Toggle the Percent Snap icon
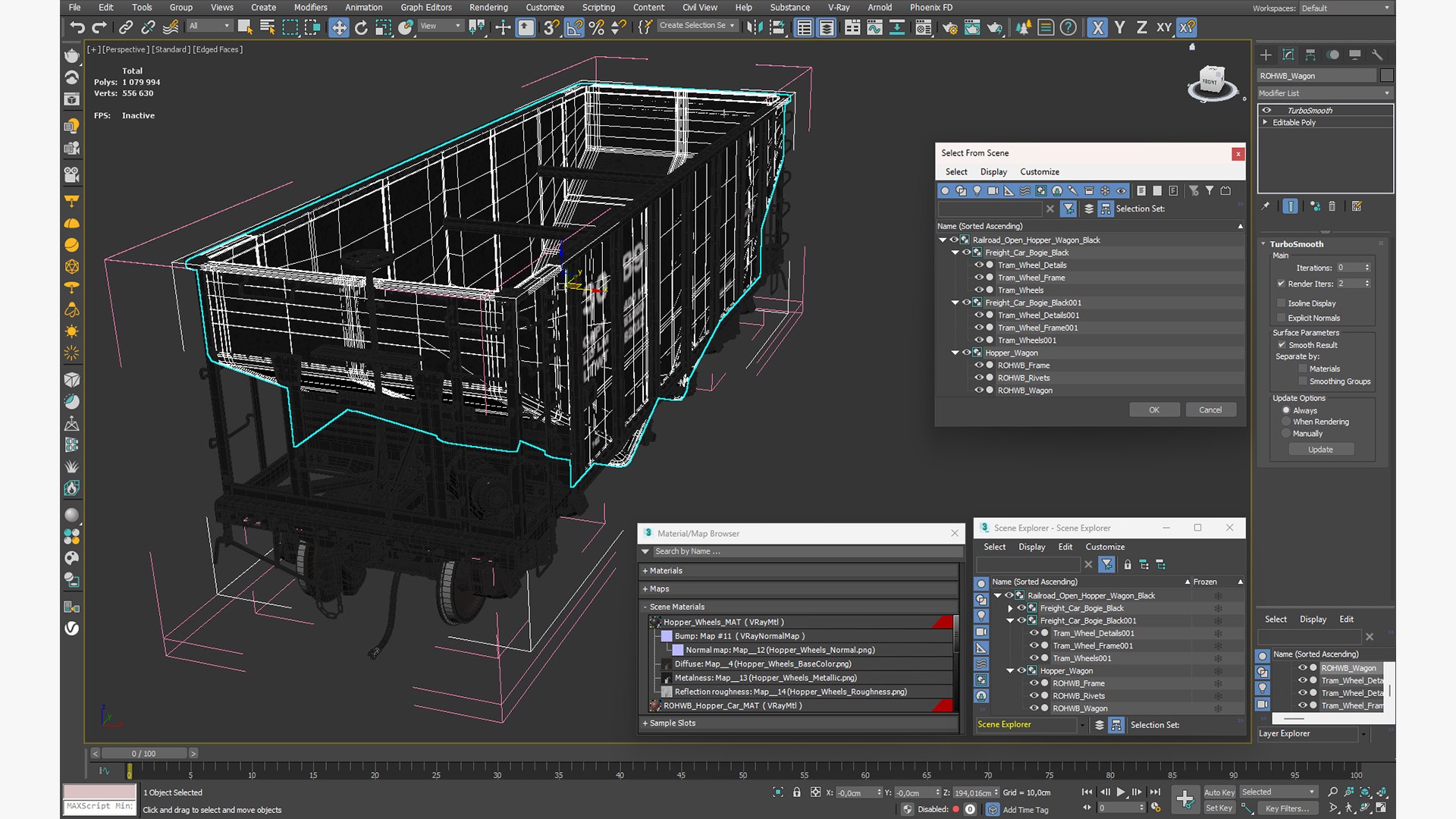The height and width of the screenshot is (819, 1456). click(x=597, y=28)
